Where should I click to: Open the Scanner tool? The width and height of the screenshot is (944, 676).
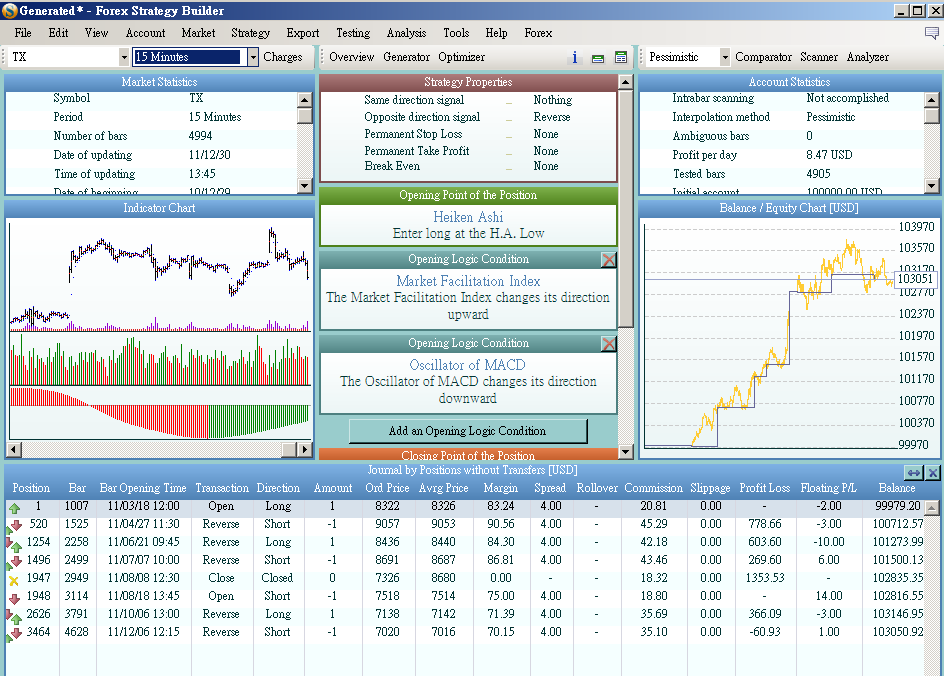[819, 57]
